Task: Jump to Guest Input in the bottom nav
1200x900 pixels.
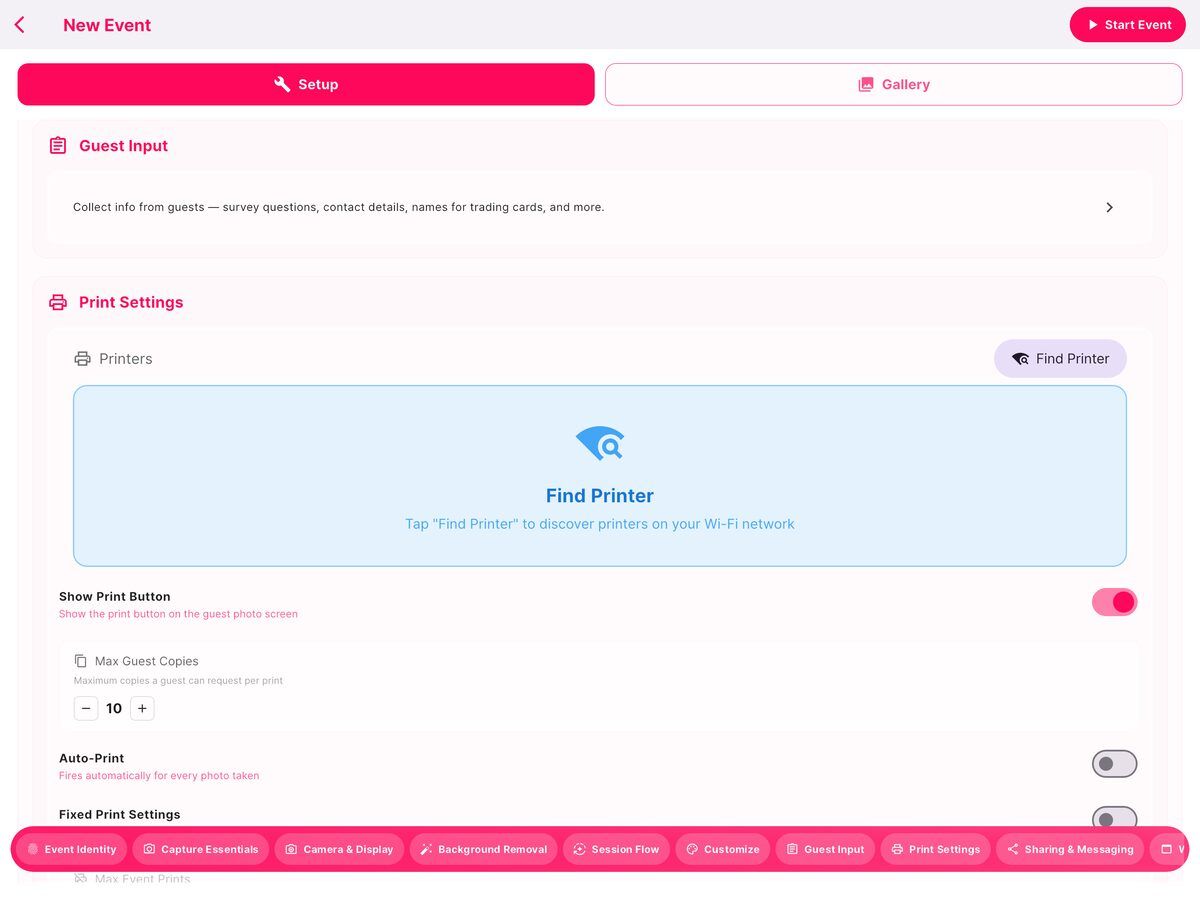Action: (x=825, y=849)
